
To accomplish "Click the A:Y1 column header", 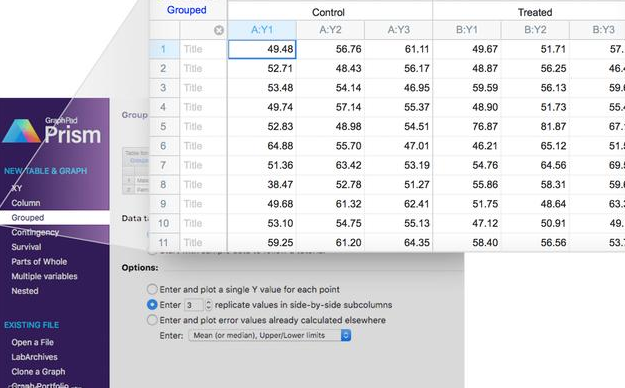I will pos(262,30).
